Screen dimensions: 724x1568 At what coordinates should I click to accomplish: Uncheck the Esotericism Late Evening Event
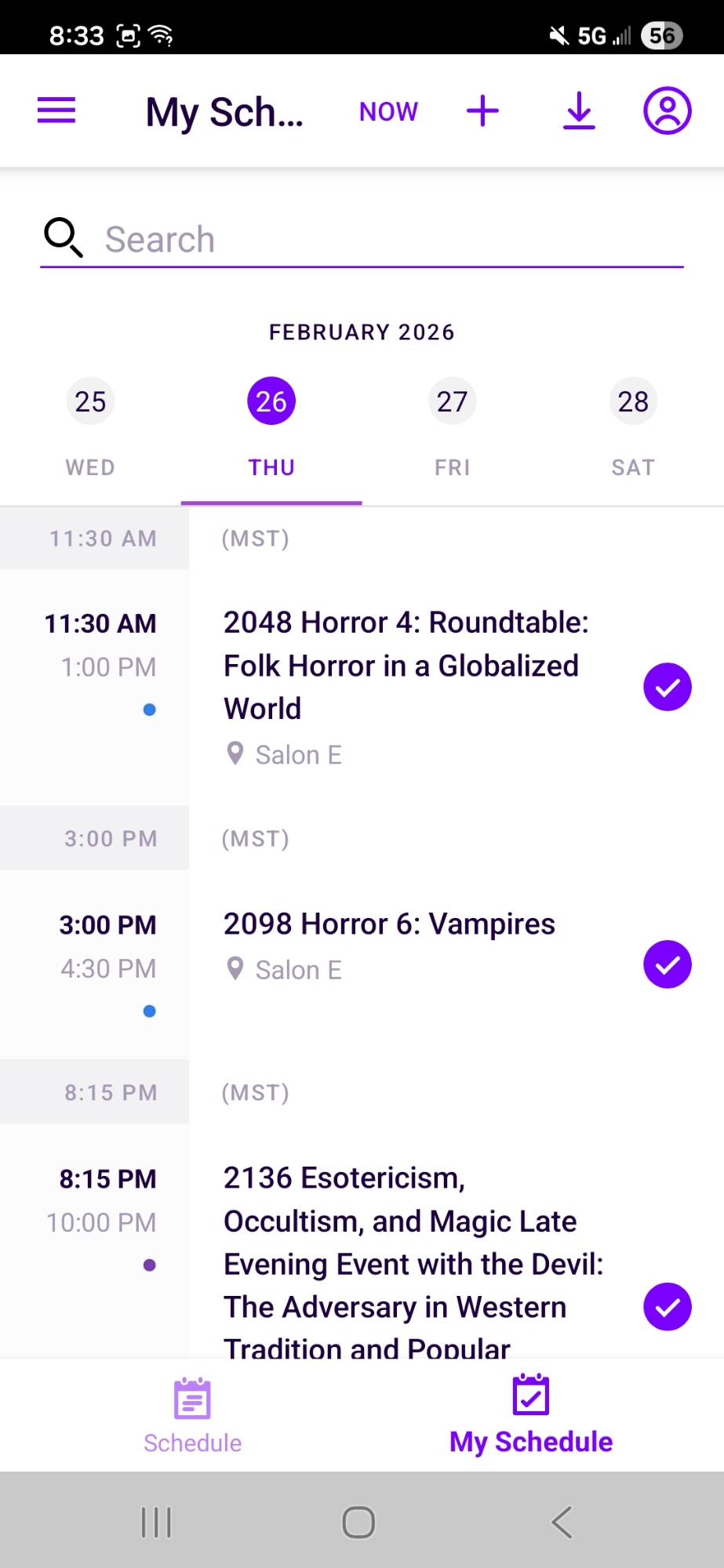coord(667,1307)
